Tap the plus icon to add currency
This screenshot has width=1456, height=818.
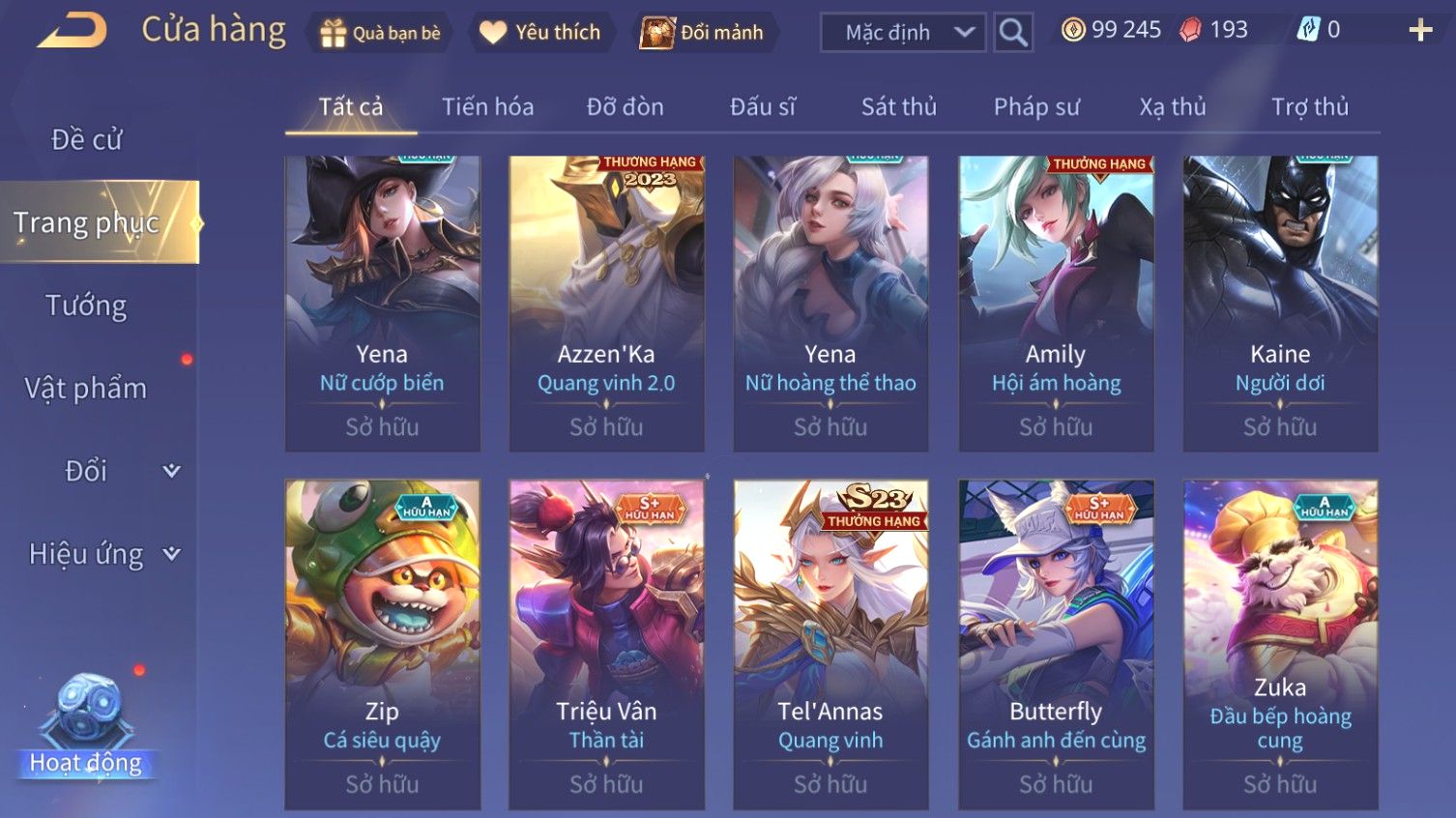click(x=1420, y=31)
